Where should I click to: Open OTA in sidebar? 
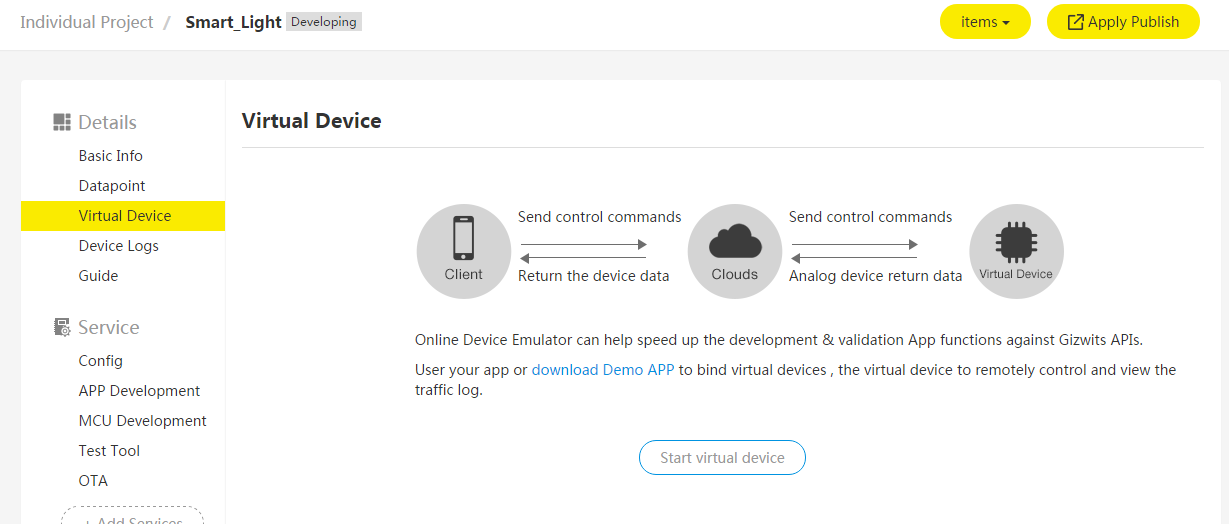coord(93,481)
